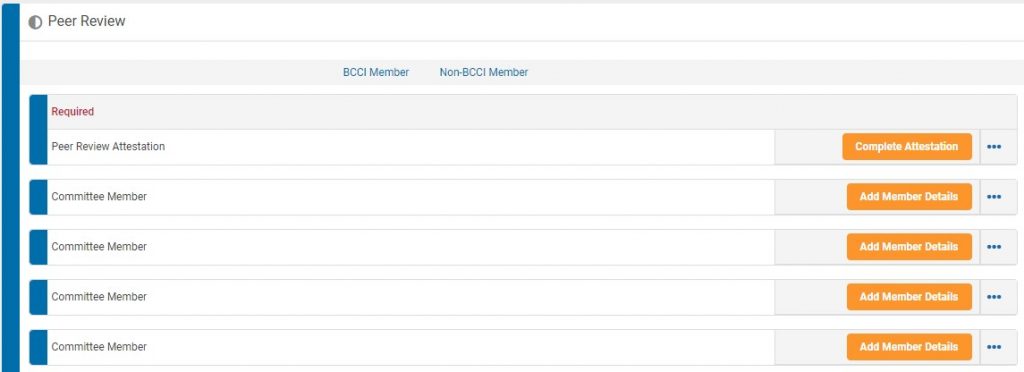Select the Peer Review Attestation row
The width and height of the screenshot is (1024, 372).
tap(523, 147)
